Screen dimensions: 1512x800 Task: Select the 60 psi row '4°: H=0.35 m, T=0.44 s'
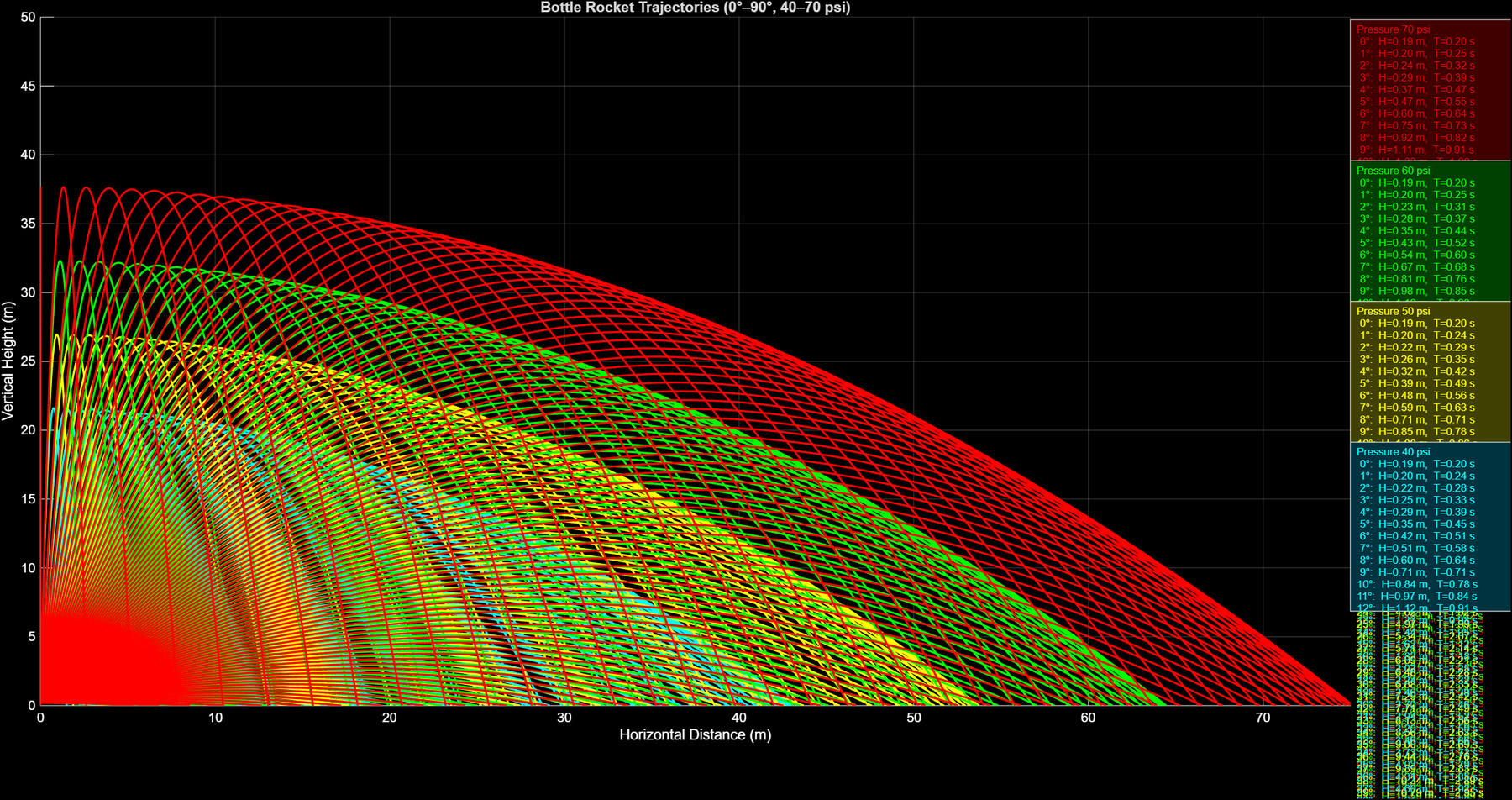pos(1417,231)
